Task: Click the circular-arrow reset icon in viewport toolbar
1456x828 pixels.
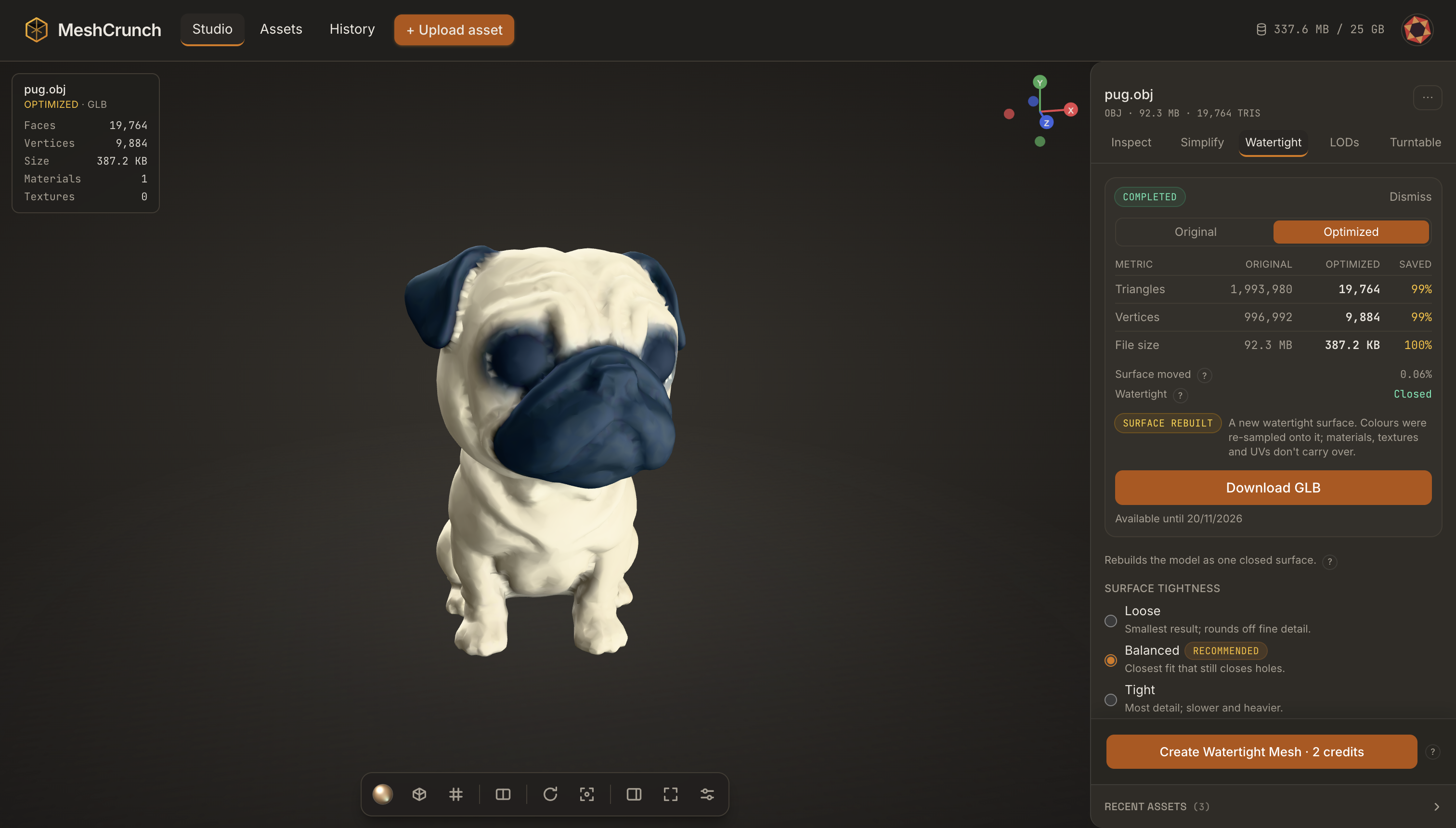Action: [x=550, y=794]
